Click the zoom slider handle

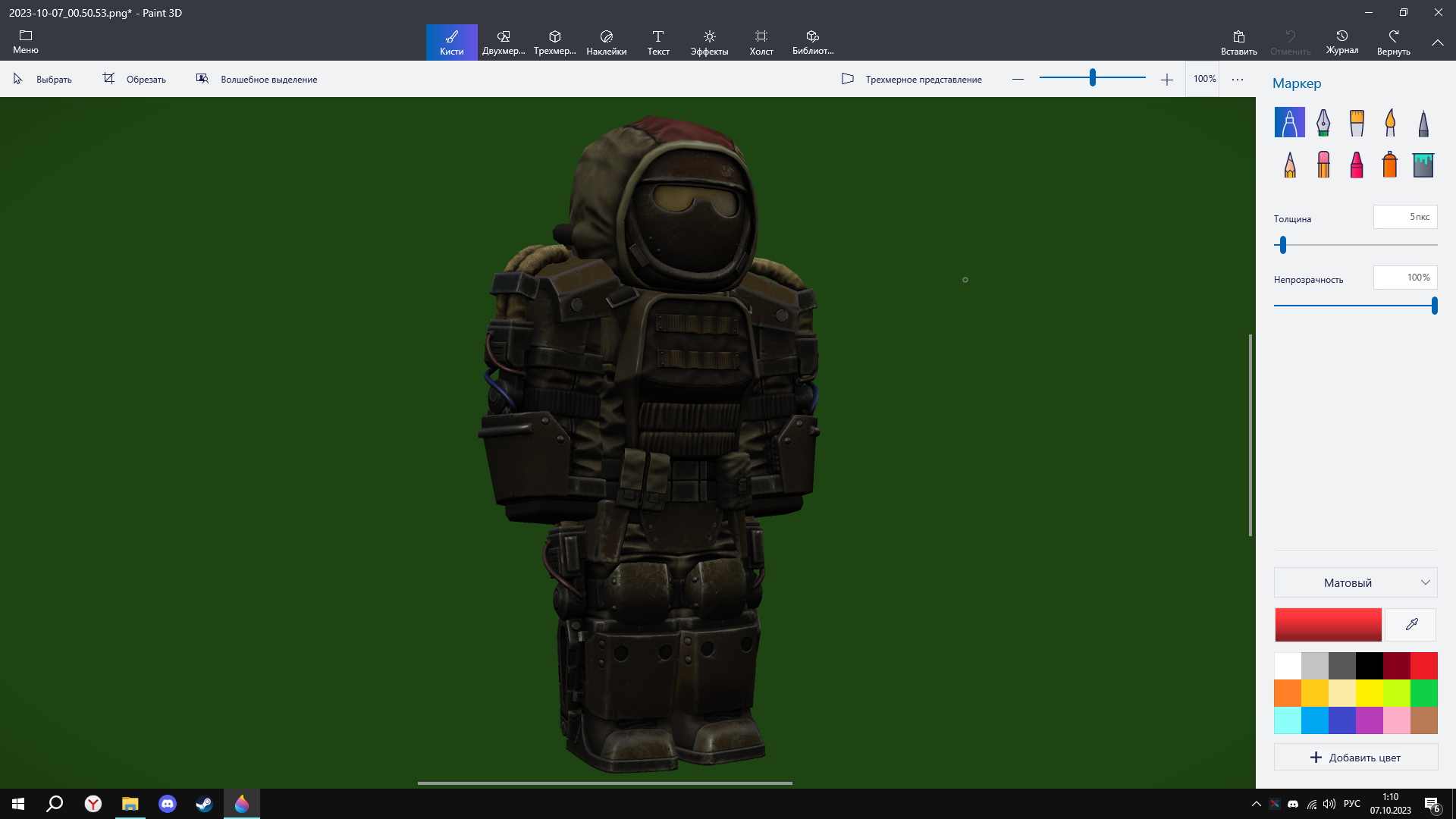[1093, 77]
